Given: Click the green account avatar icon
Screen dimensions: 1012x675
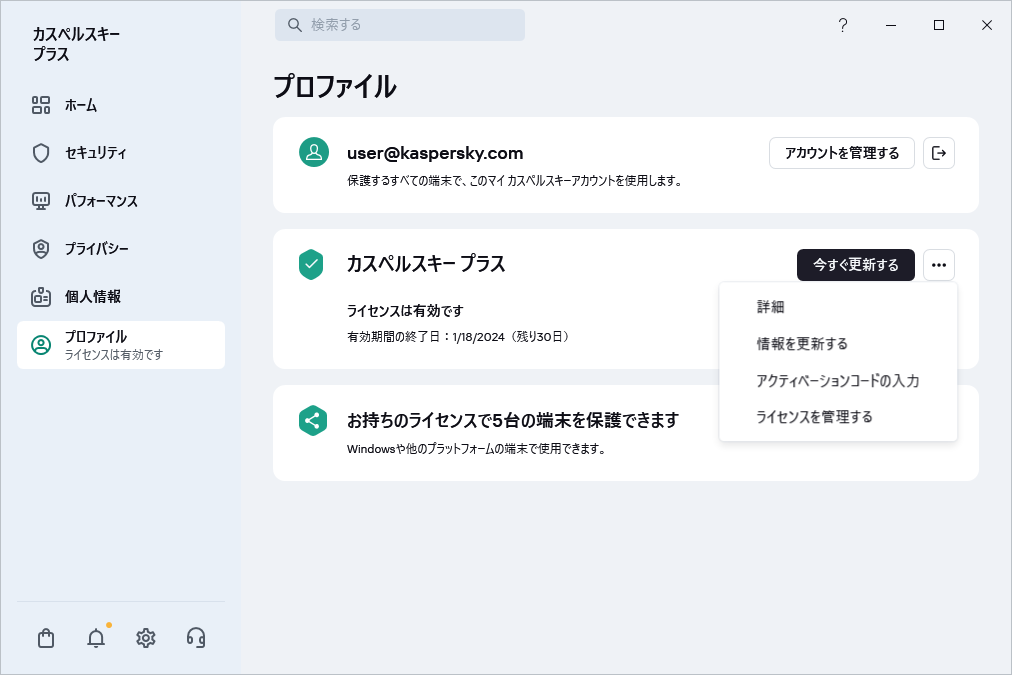Looking at the screenshot, I should [x=313, y=153].
